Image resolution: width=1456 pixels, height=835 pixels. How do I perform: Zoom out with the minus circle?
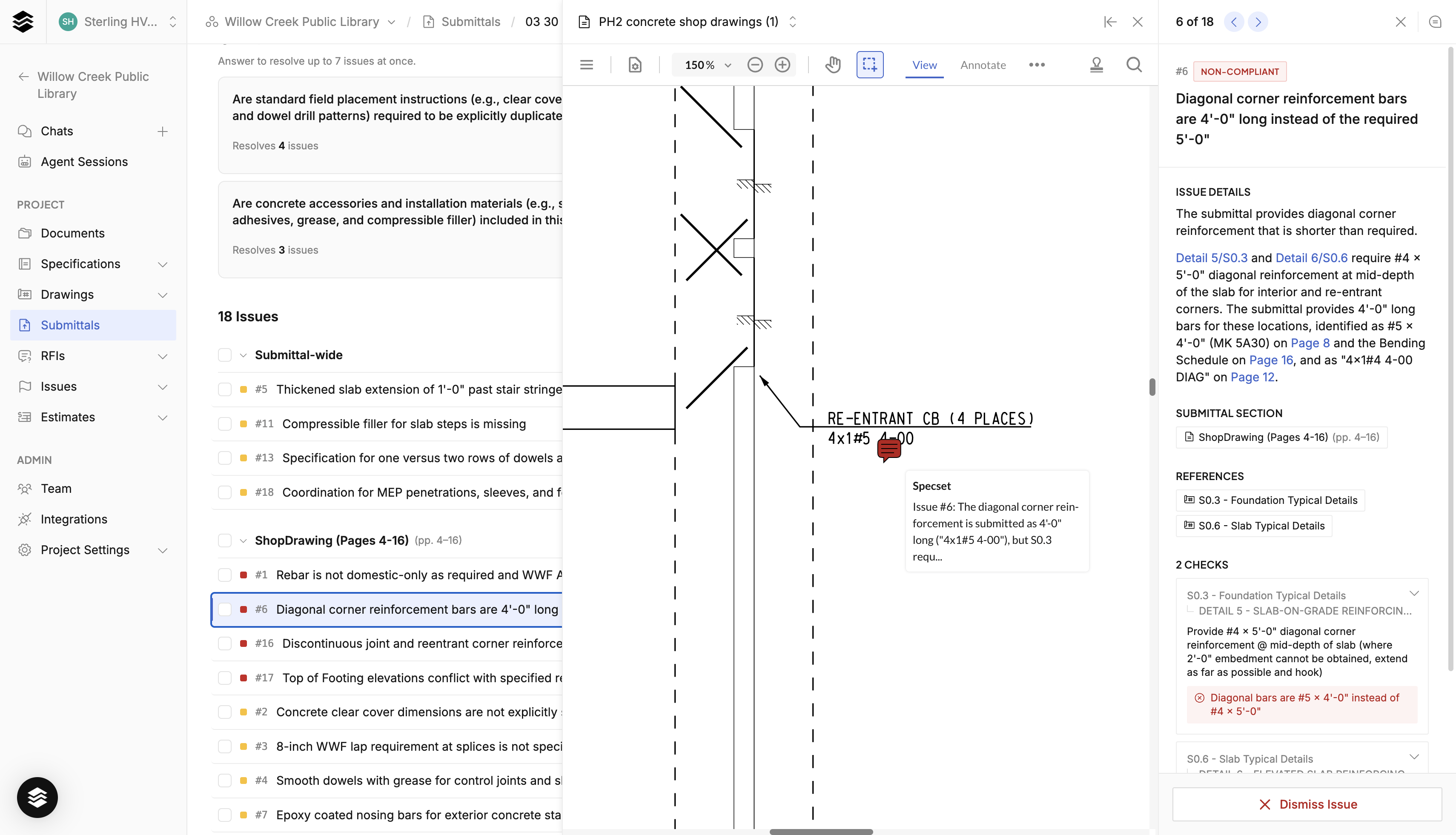(x=755, y=65)
